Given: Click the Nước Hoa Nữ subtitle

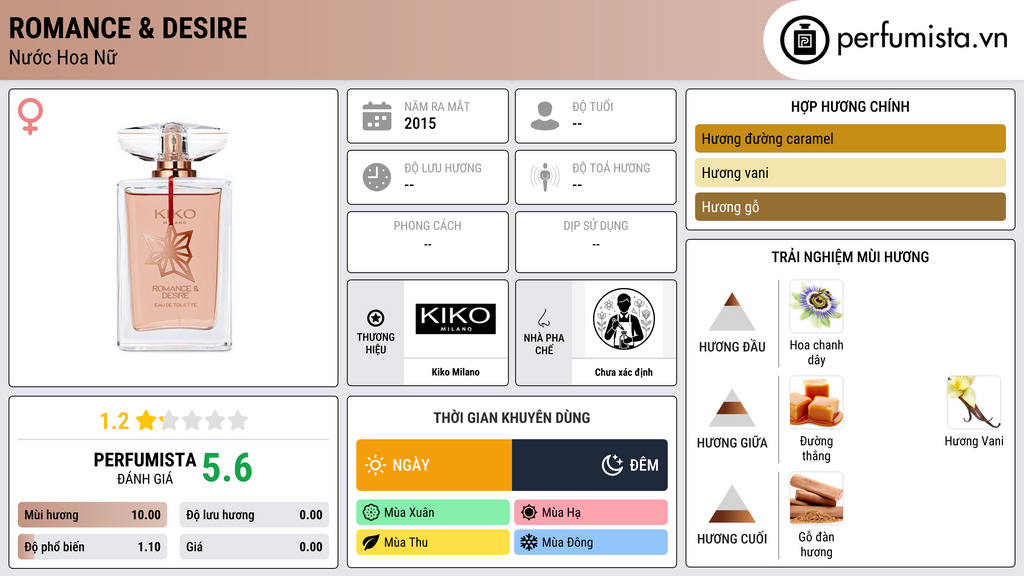Looking at the screenshot, I should coord(63,57).
